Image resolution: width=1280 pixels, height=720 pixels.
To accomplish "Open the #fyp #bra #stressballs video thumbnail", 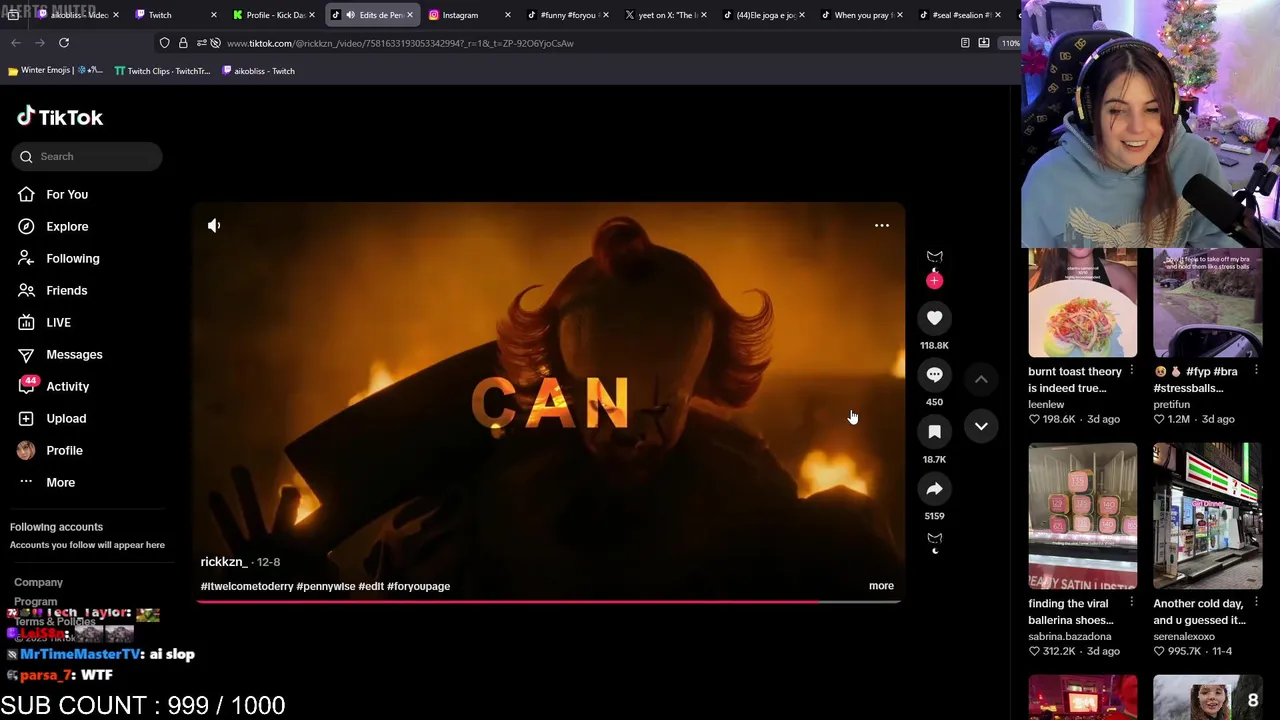I will click(x=1207, y=302).
